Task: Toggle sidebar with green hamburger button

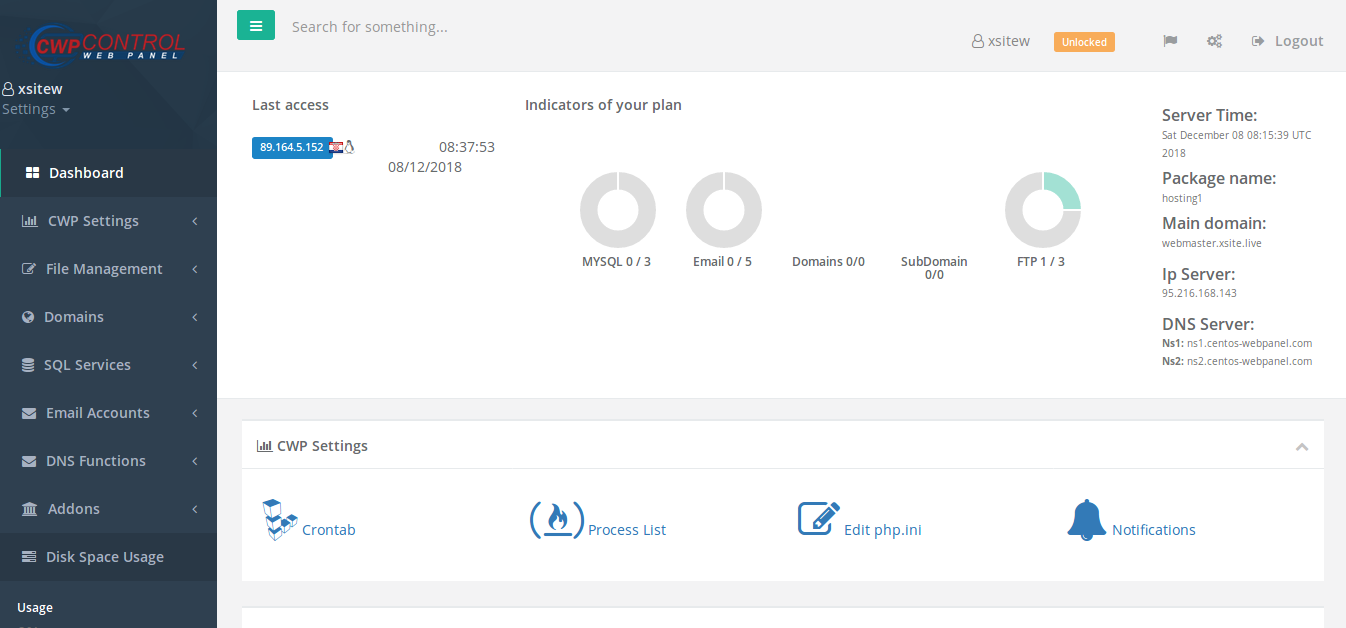Action: coord(256,26)
